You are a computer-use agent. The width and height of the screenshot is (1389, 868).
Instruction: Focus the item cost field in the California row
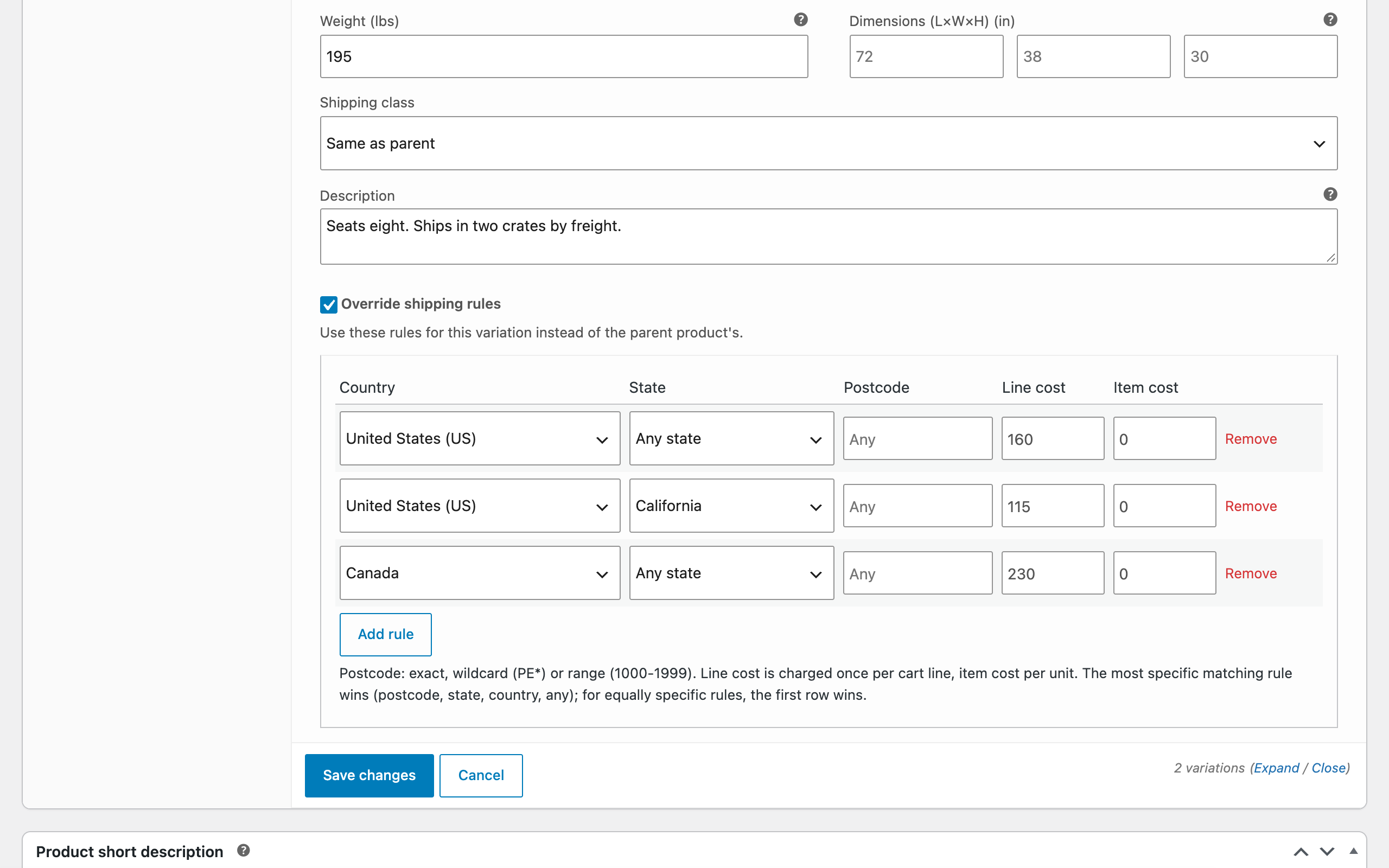1164,506
